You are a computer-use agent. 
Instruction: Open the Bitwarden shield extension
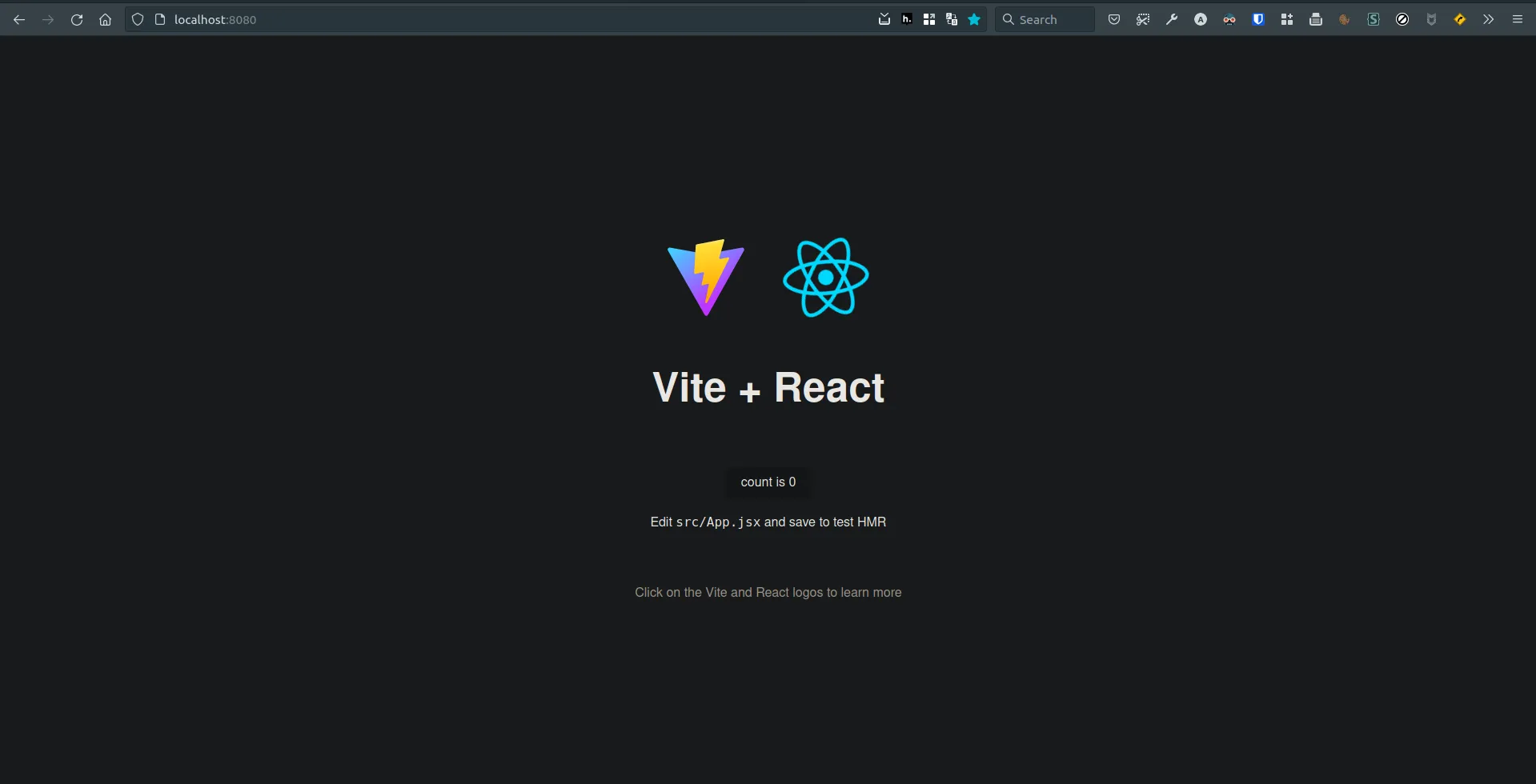1258,20
